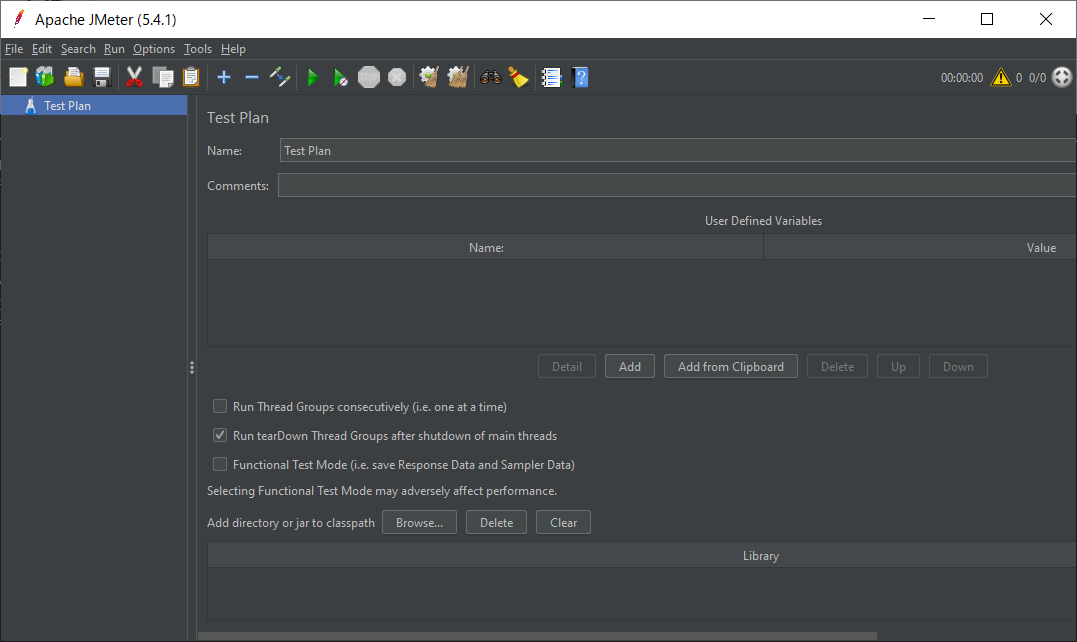This screenshot has width=1077, height=642.
Task: Open the Options menu
Action: (154, 49)
